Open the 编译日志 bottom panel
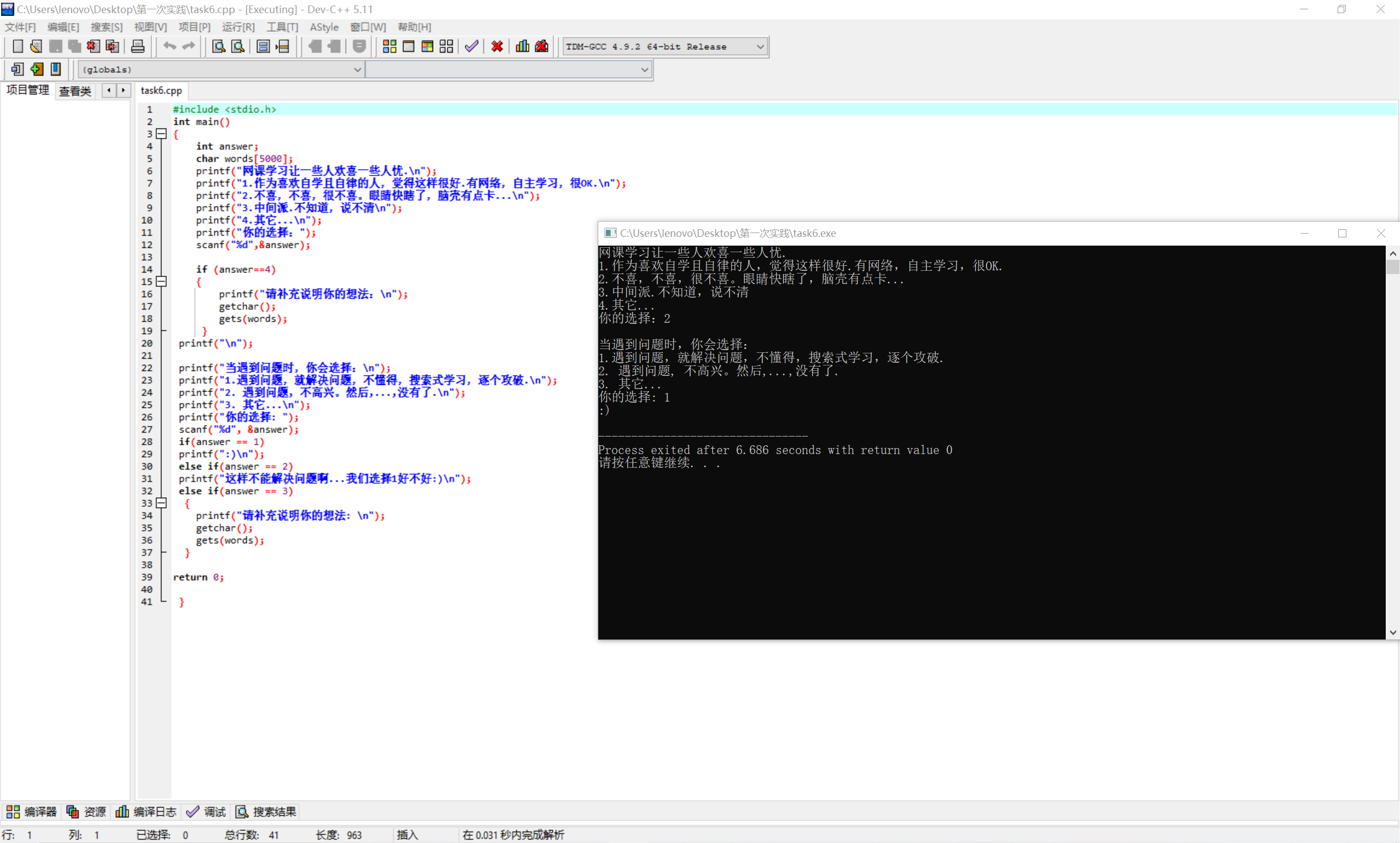Screen dimensions: 1400x843 147,812
